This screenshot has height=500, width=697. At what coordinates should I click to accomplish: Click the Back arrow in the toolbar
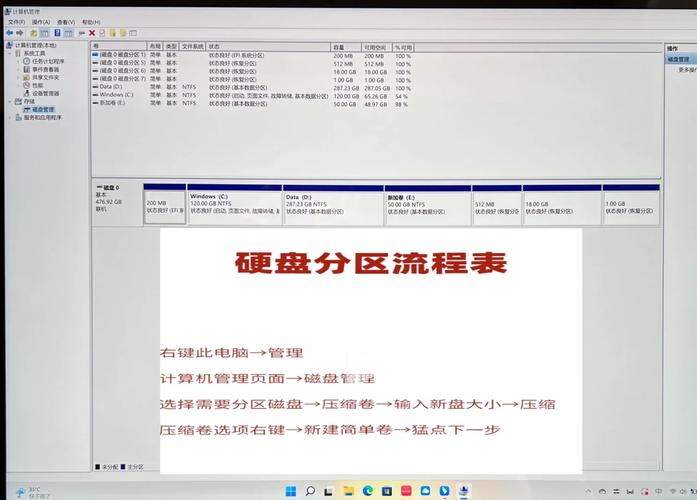tap(9, 33)
